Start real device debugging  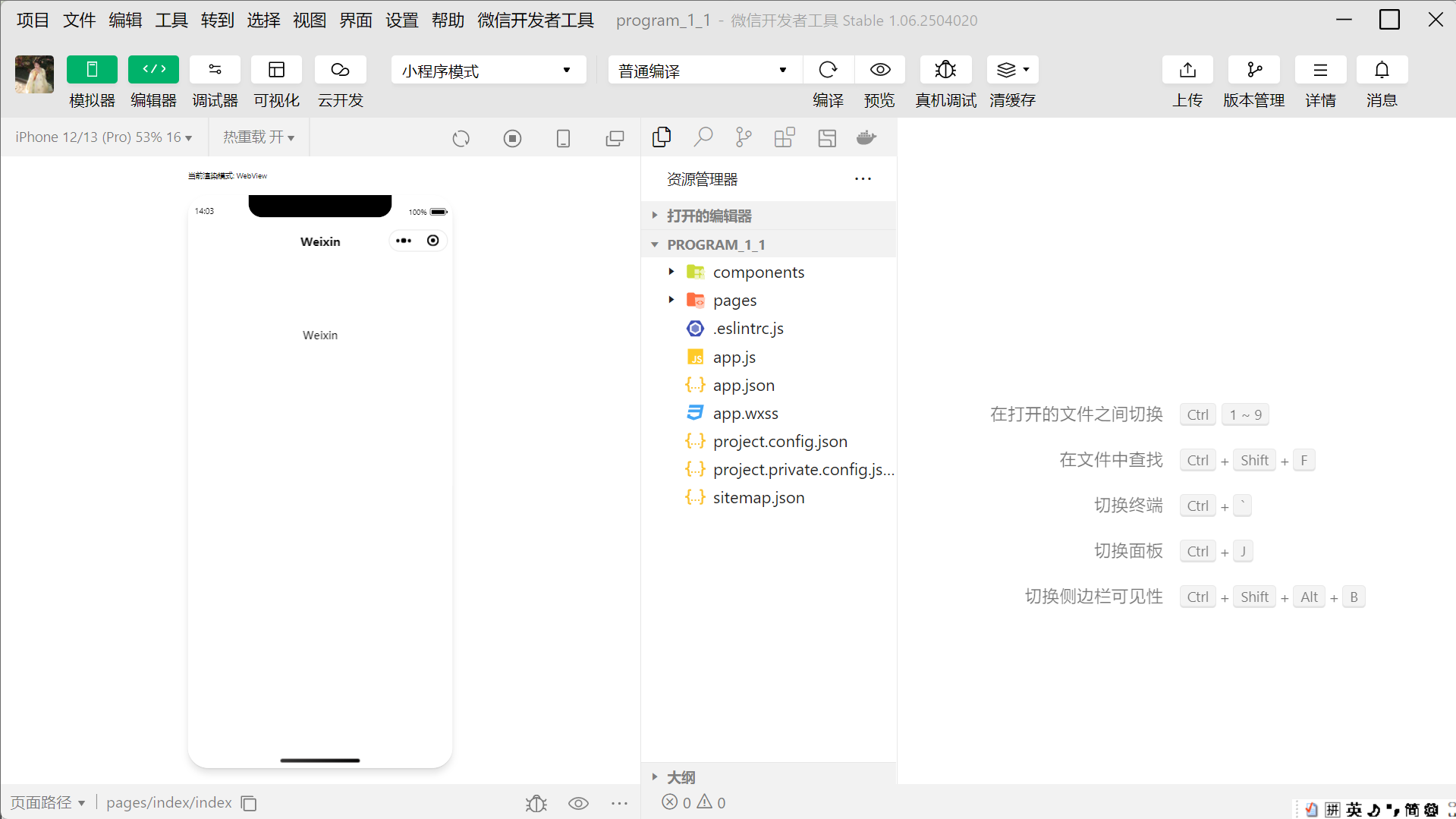click(x=945, y=70)
